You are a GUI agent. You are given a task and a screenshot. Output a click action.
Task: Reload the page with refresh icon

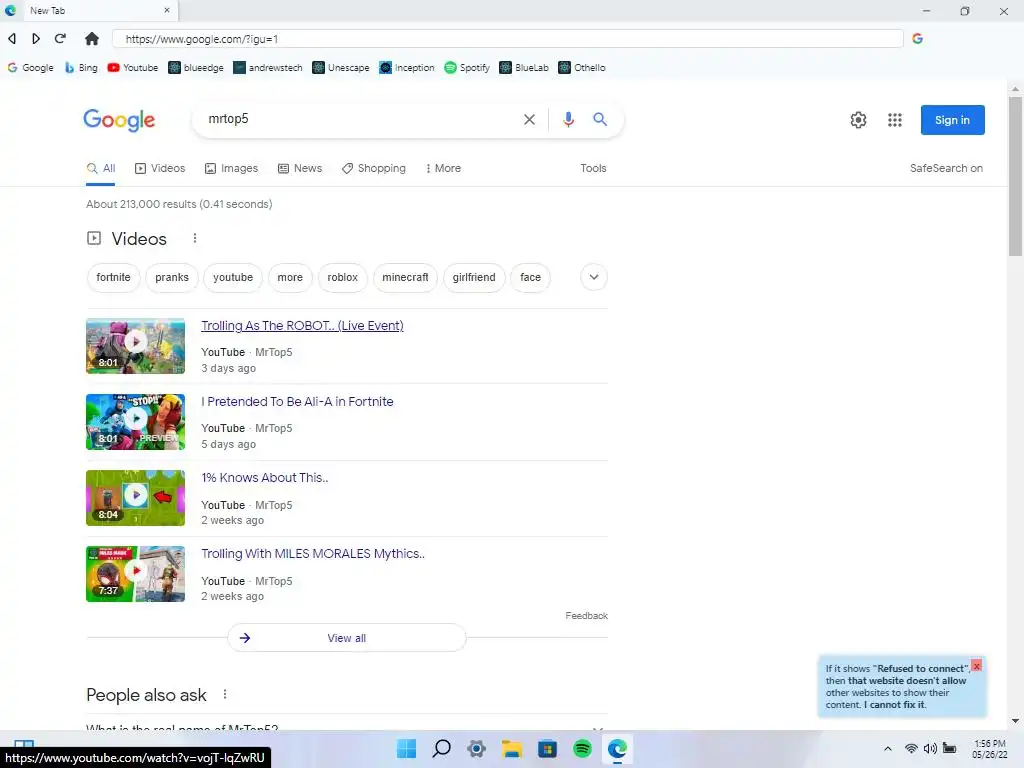pos(60,39)
